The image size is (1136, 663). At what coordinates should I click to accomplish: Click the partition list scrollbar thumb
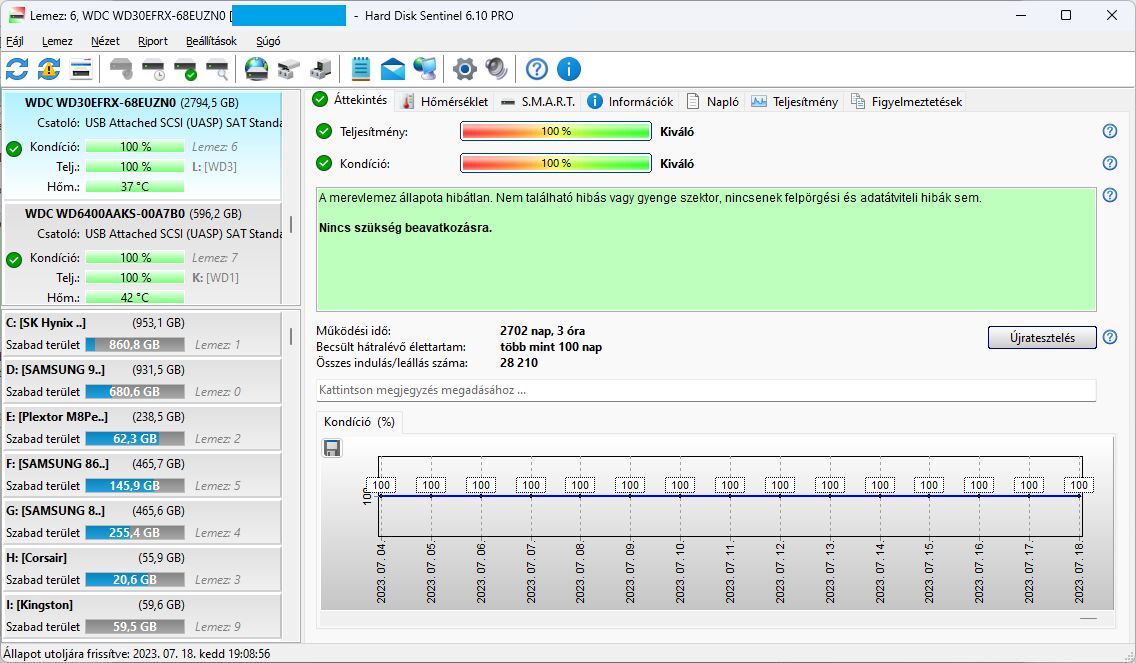pos(291,336)
